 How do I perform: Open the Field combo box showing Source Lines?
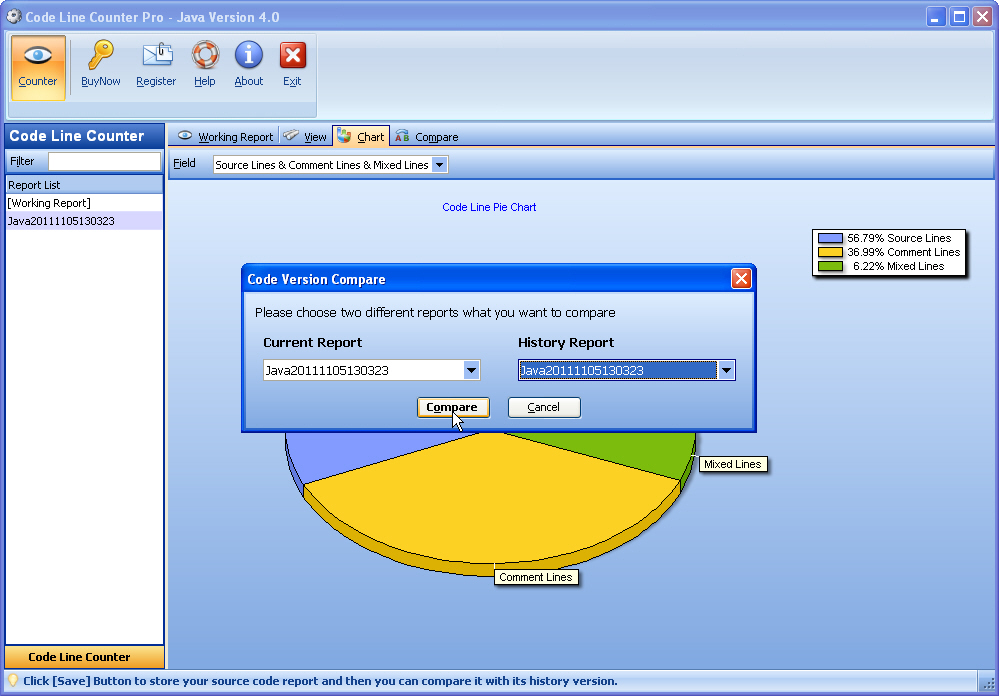point(331,165)
